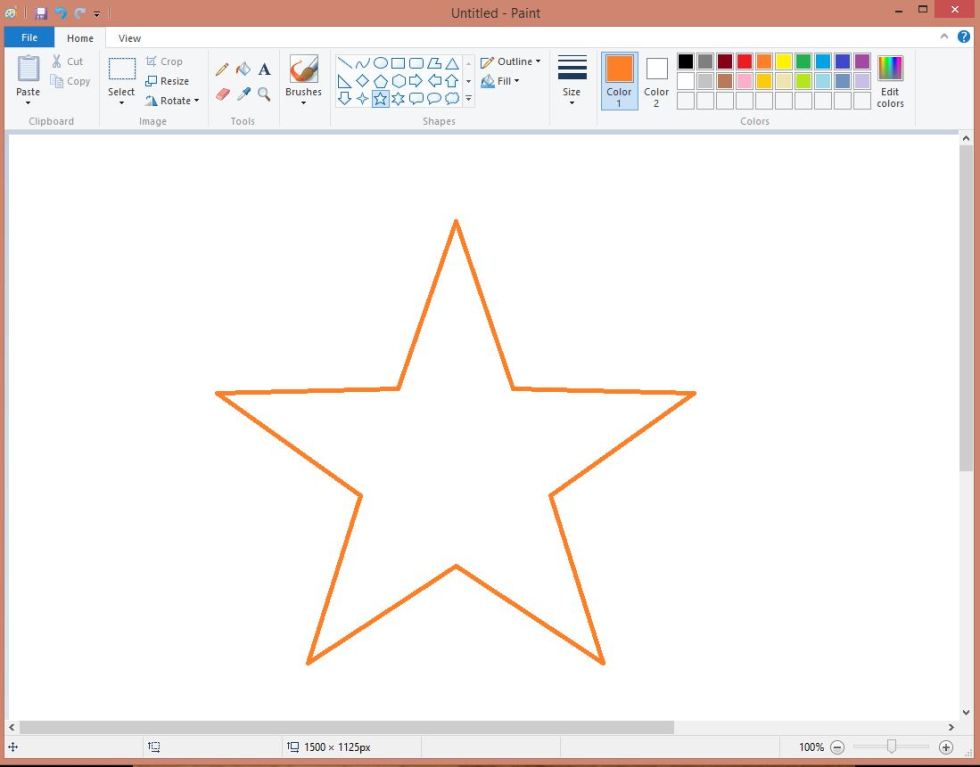Choose the Eraser tool
The height and width of the screenshot is (767, 980).
click(222, 94)
